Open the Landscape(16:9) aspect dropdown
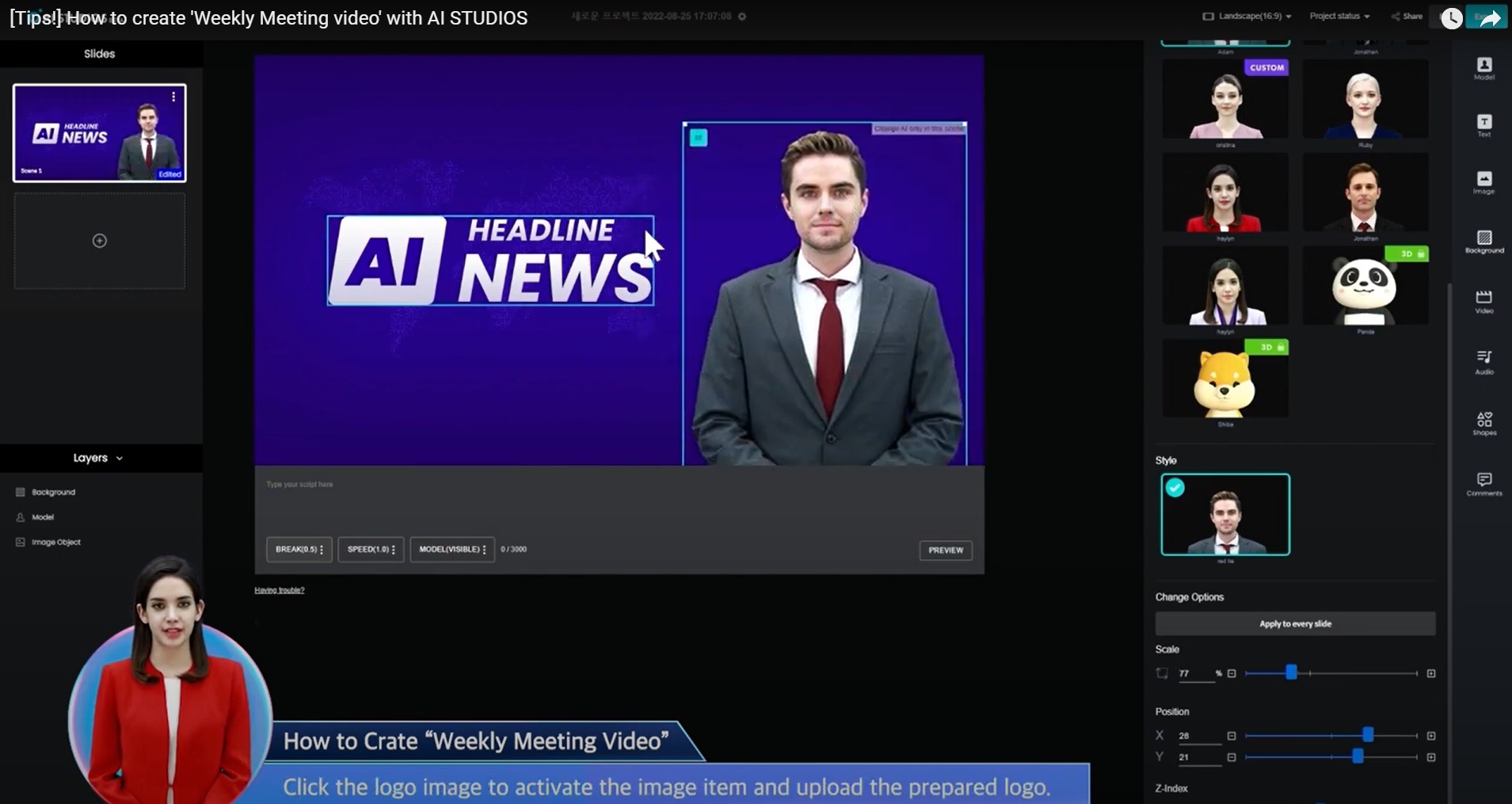This screenshot has width=1512, height=804. click(1247, 16)
